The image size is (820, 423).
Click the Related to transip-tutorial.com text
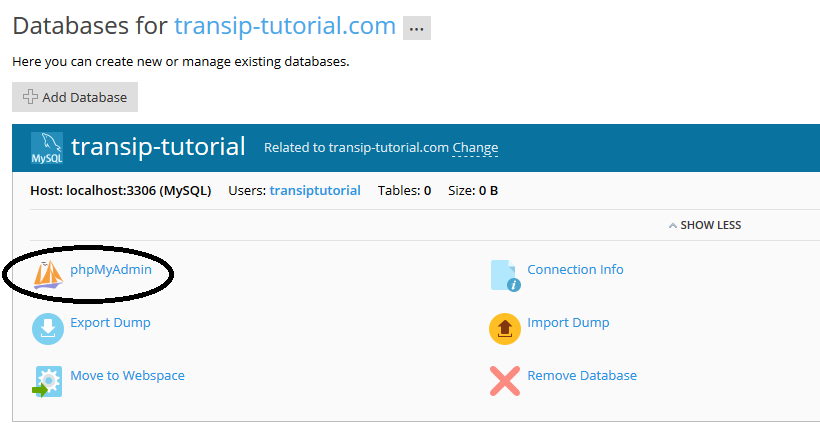[x=357, y=148]
